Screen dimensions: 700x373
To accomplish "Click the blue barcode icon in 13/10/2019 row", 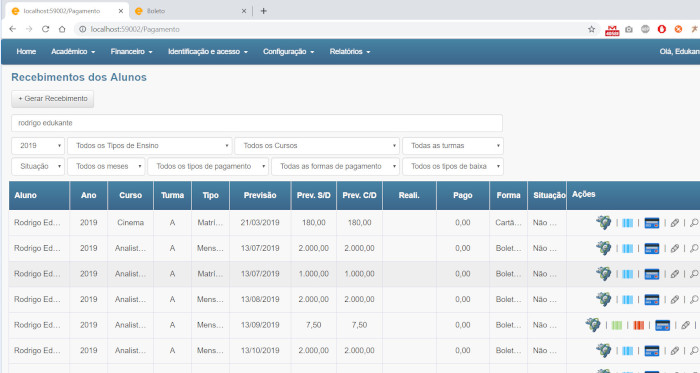I will point(627,351).
